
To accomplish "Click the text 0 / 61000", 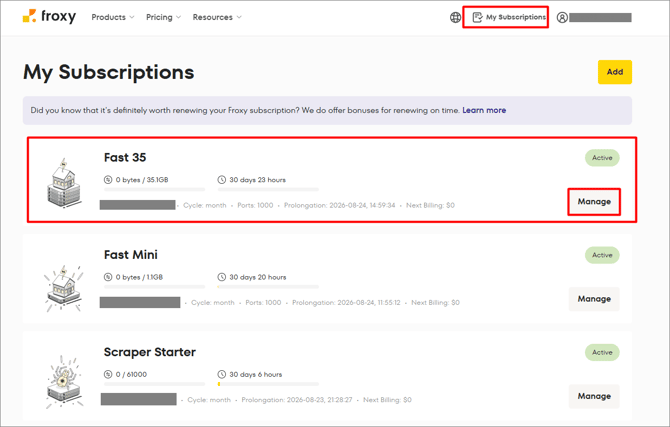I will point(131,374).
